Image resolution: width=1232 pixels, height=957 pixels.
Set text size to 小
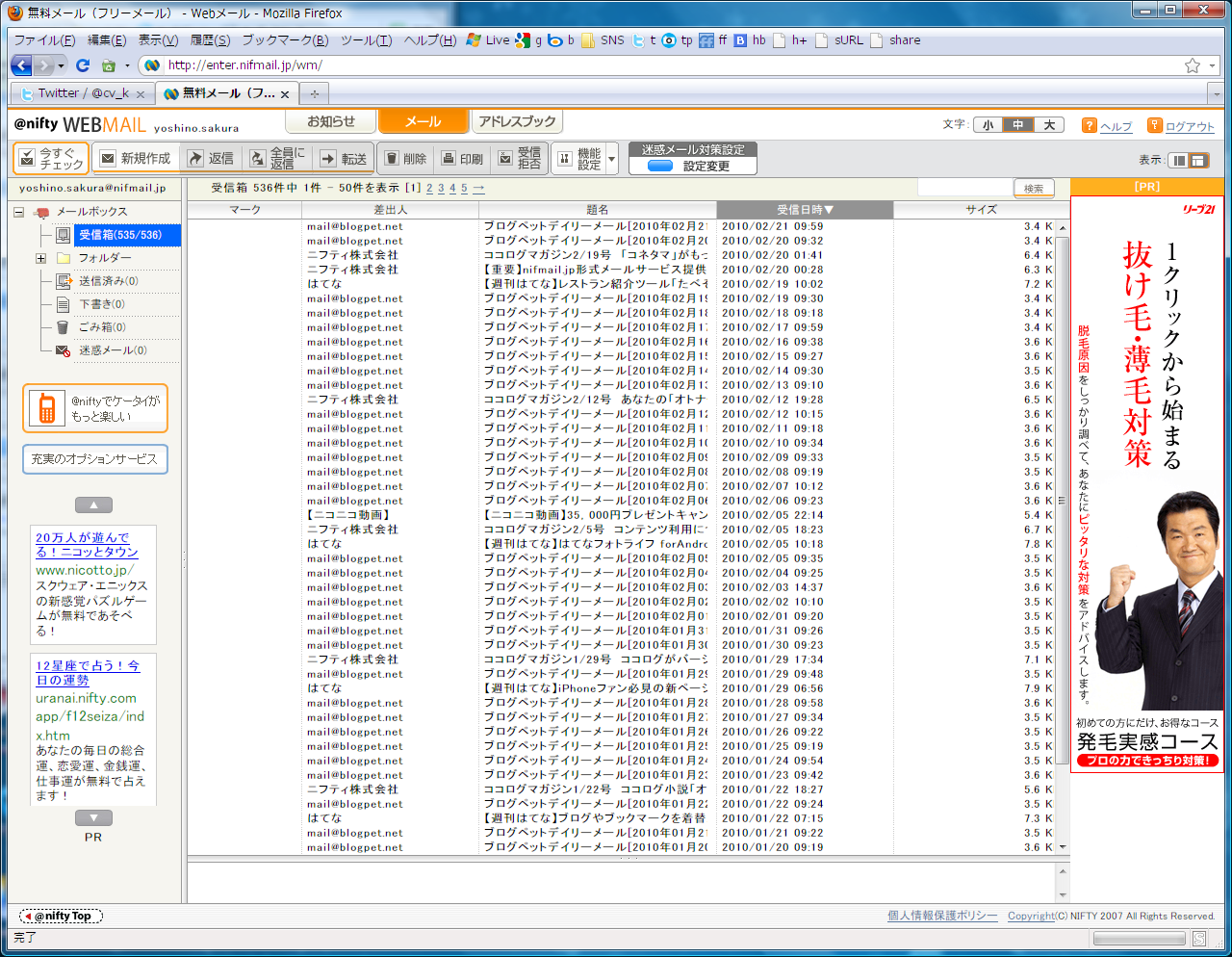coord(988,125)
